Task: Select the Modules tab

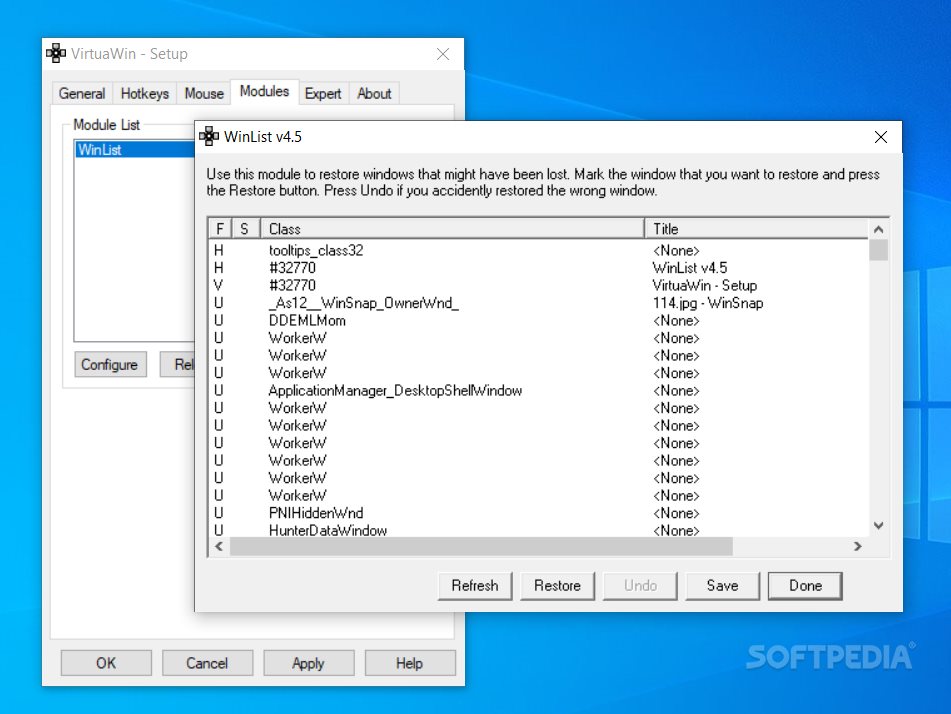Action: tap(264, 92)
